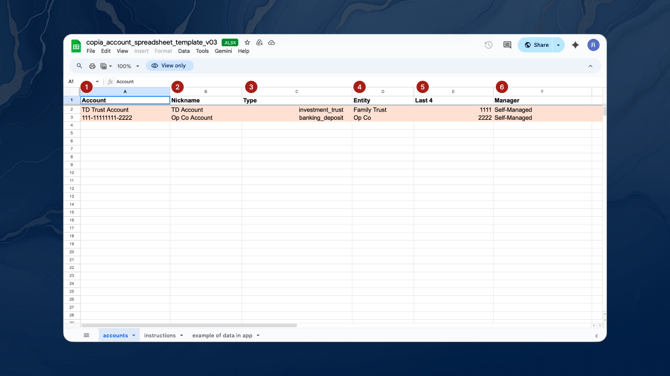Screen dimensions: 670x376
Task: Select row 2 header
Action: [72, 109]
